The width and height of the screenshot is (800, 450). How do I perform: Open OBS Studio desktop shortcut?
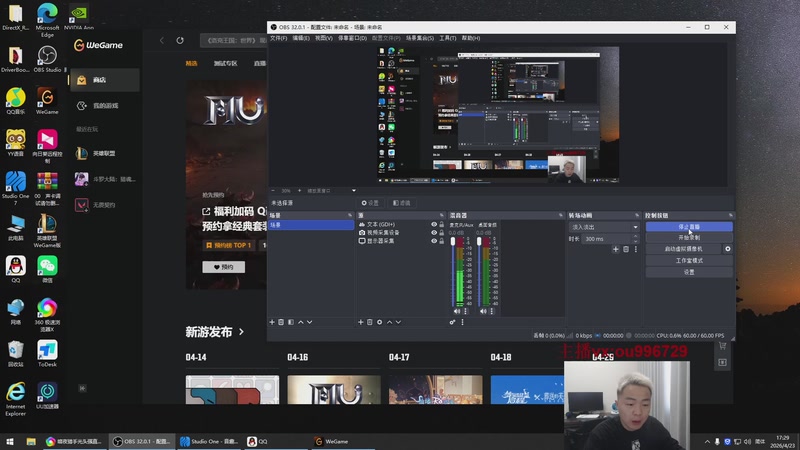47,59
